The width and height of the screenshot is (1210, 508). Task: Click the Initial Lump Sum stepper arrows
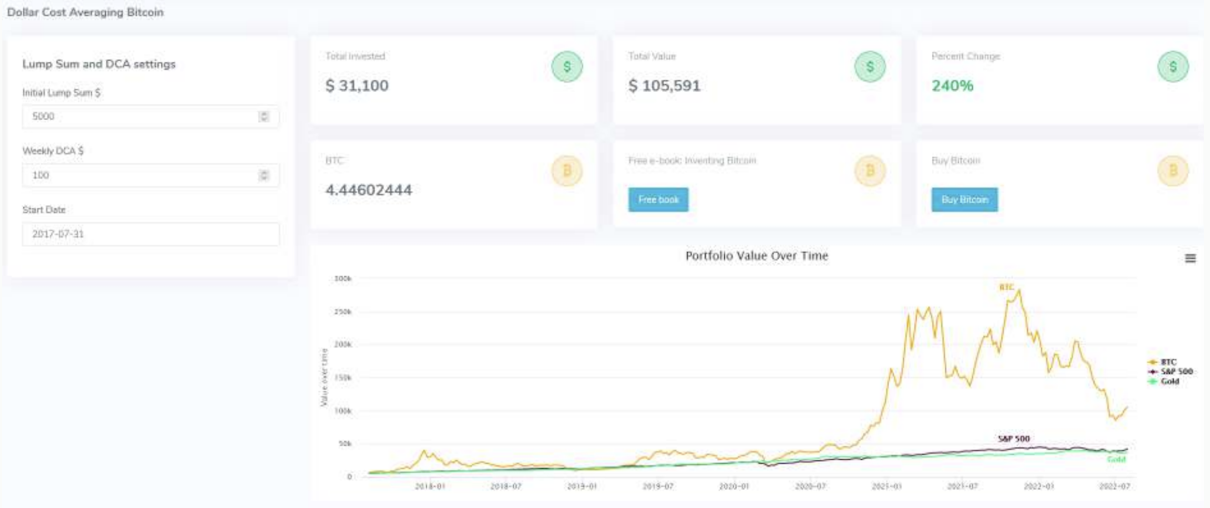pos(264,116)
